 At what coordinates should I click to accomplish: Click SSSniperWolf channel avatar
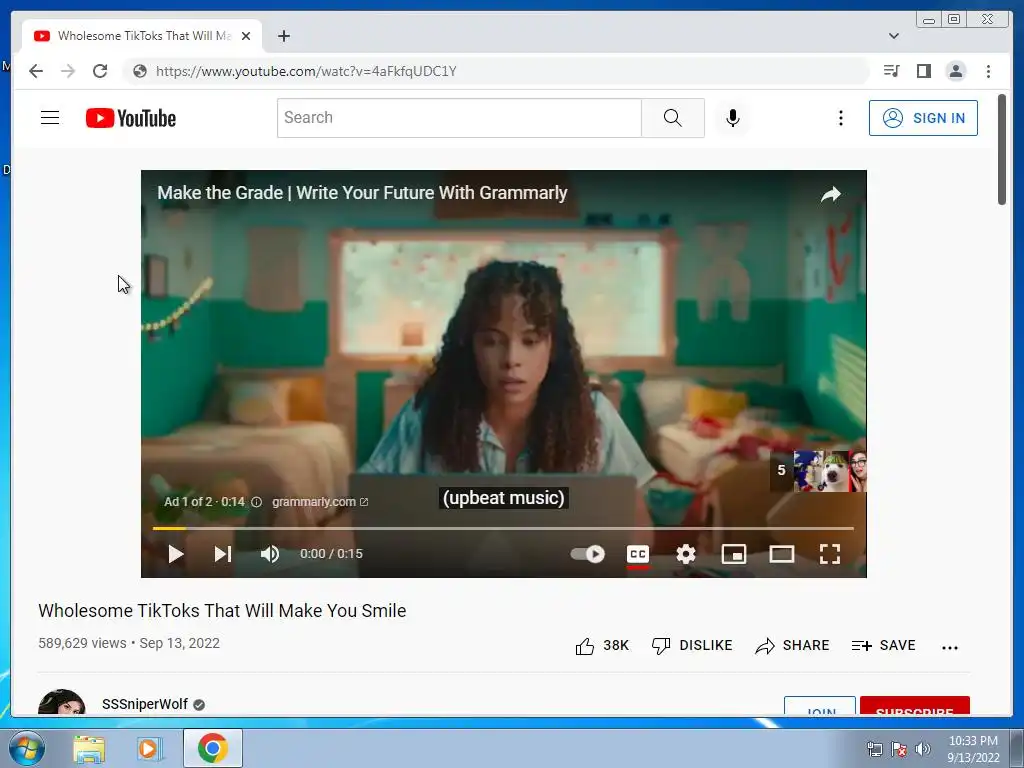[61, 702]
